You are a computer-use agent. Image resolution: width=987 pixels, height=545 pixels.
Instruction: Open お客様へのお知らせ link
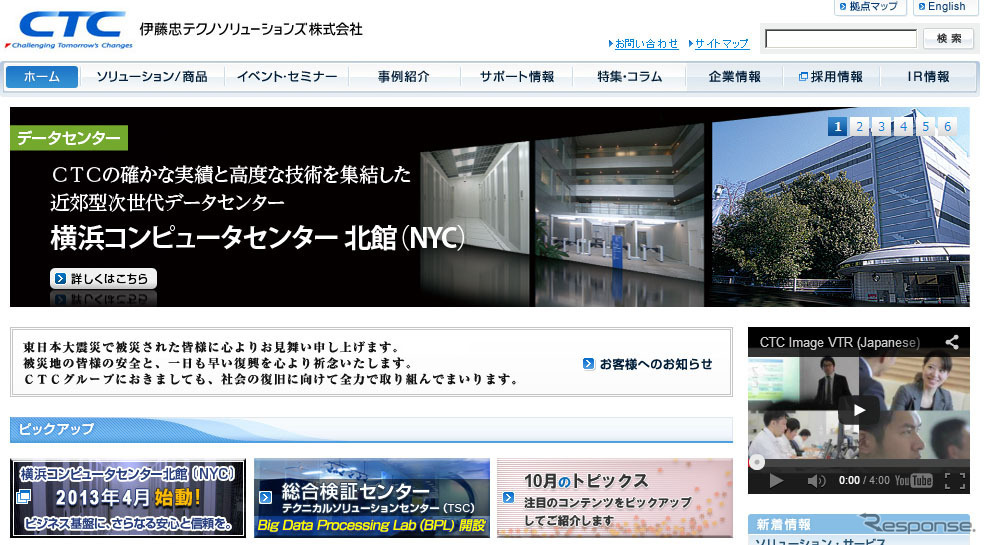655,364
